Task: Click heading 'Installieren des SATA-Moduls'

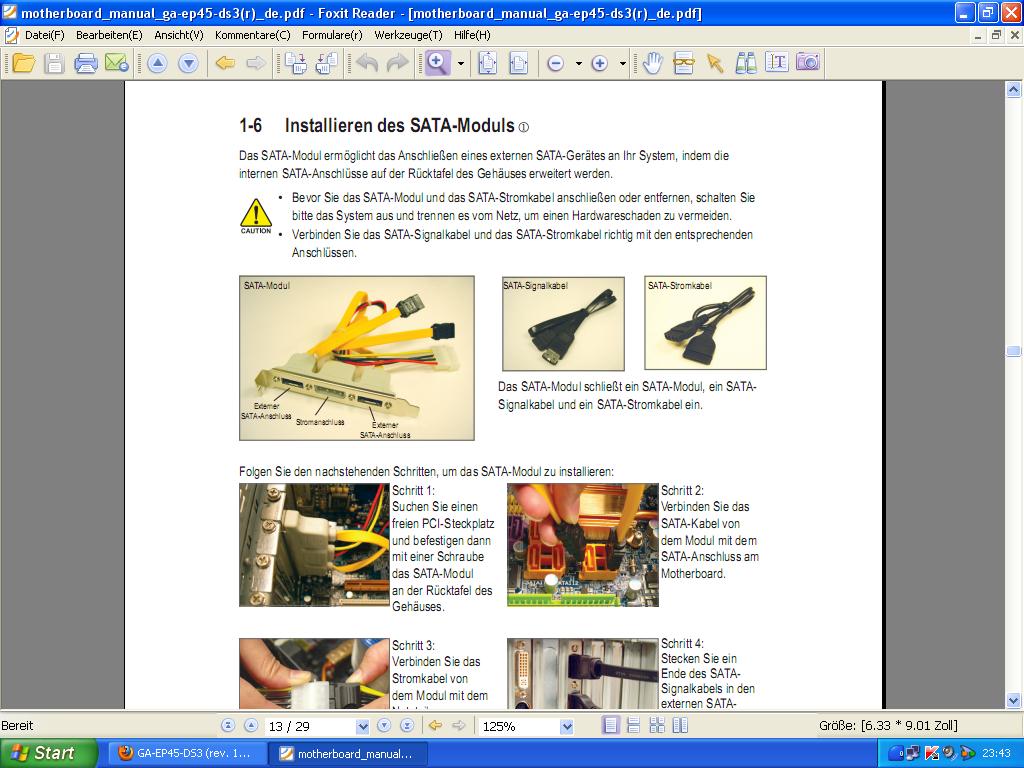Action: coord(400,125)
